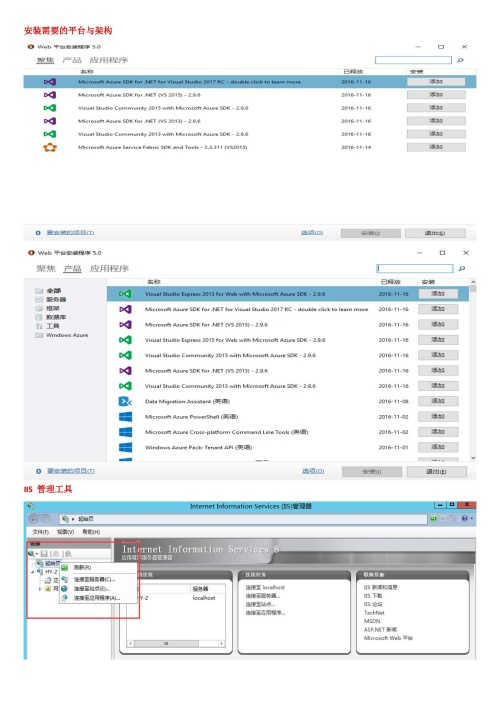Click 添加 for Azure Service Fabric SDK and Tools
500x707 pixels.
[436, 147]
